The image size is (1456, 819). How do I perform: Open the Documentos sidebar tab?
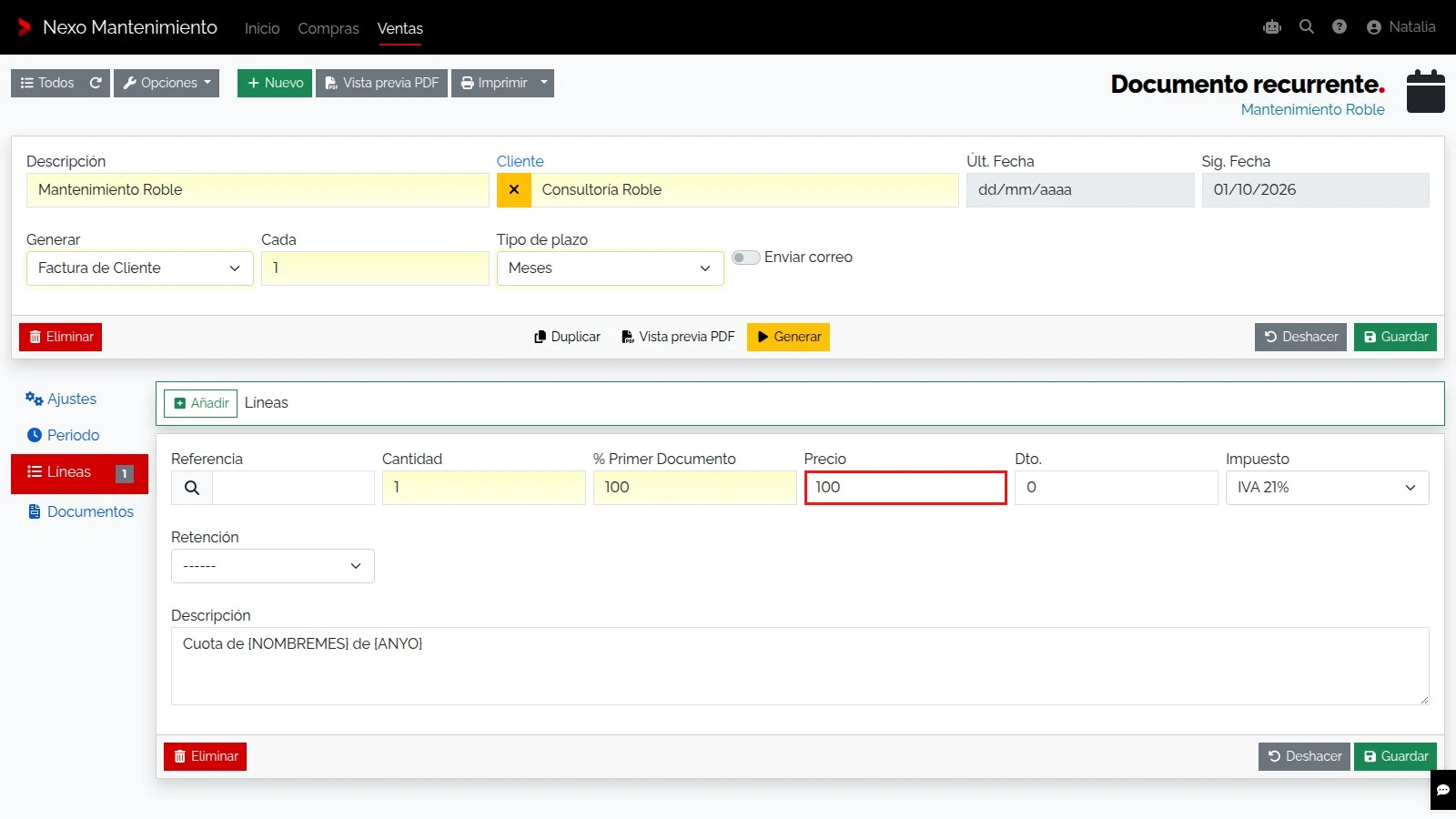[x=81, y=511]
